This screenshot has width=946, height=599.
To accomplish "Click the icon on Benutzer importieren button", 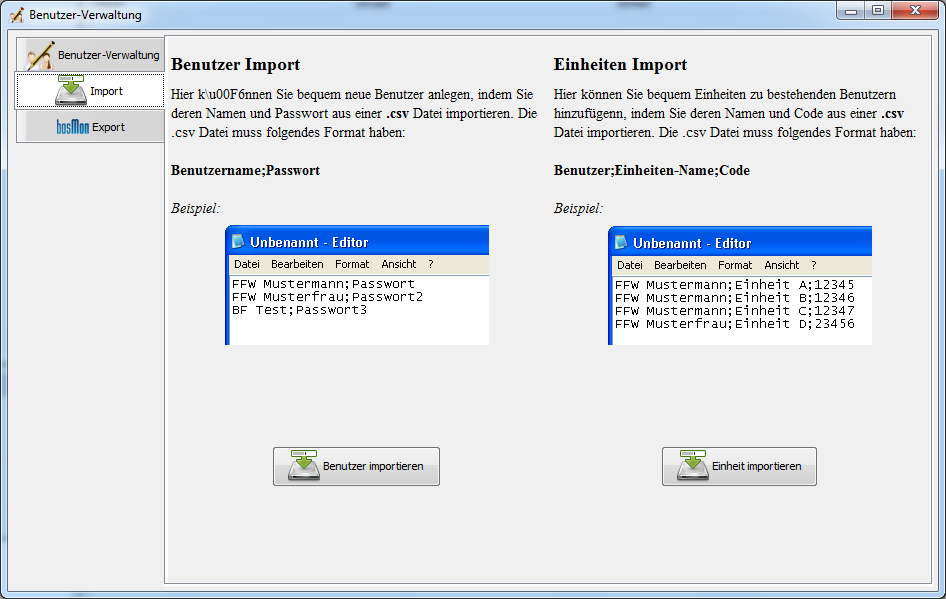I will (x=304, y=466).
